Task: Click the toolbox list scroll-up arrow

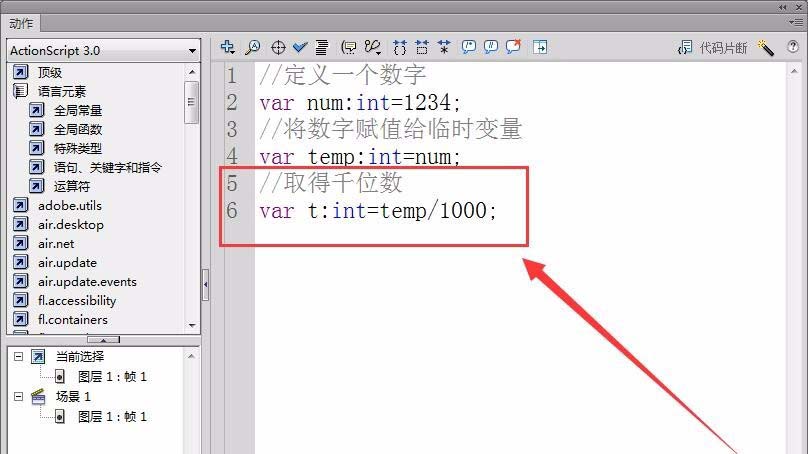Action: [192, 72]
